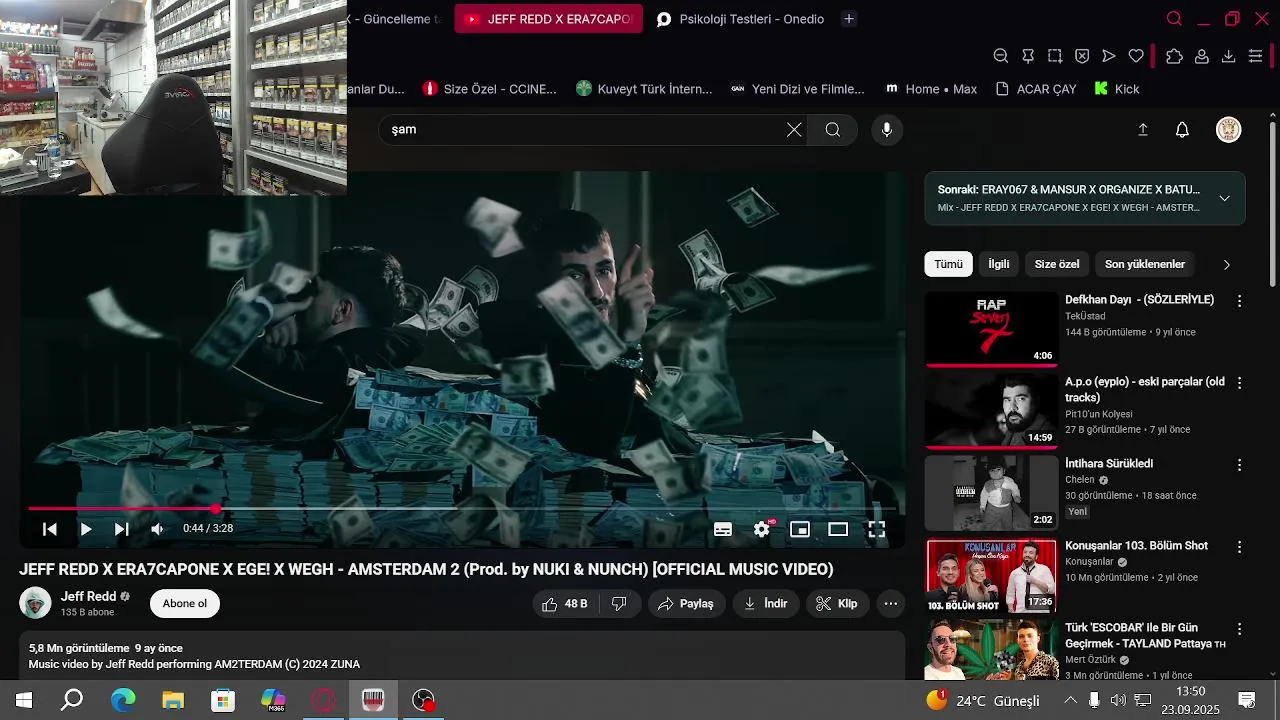Image resolution: width=1280 pixels, height=720 pixels.
Task: Open Windows Start menu
Action: (24, 700)
